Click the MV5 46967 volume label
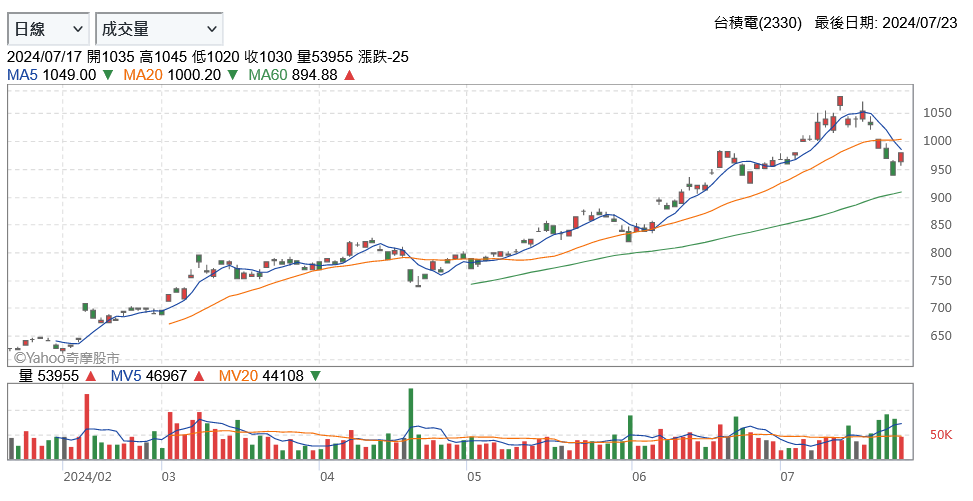 point(149,376)
